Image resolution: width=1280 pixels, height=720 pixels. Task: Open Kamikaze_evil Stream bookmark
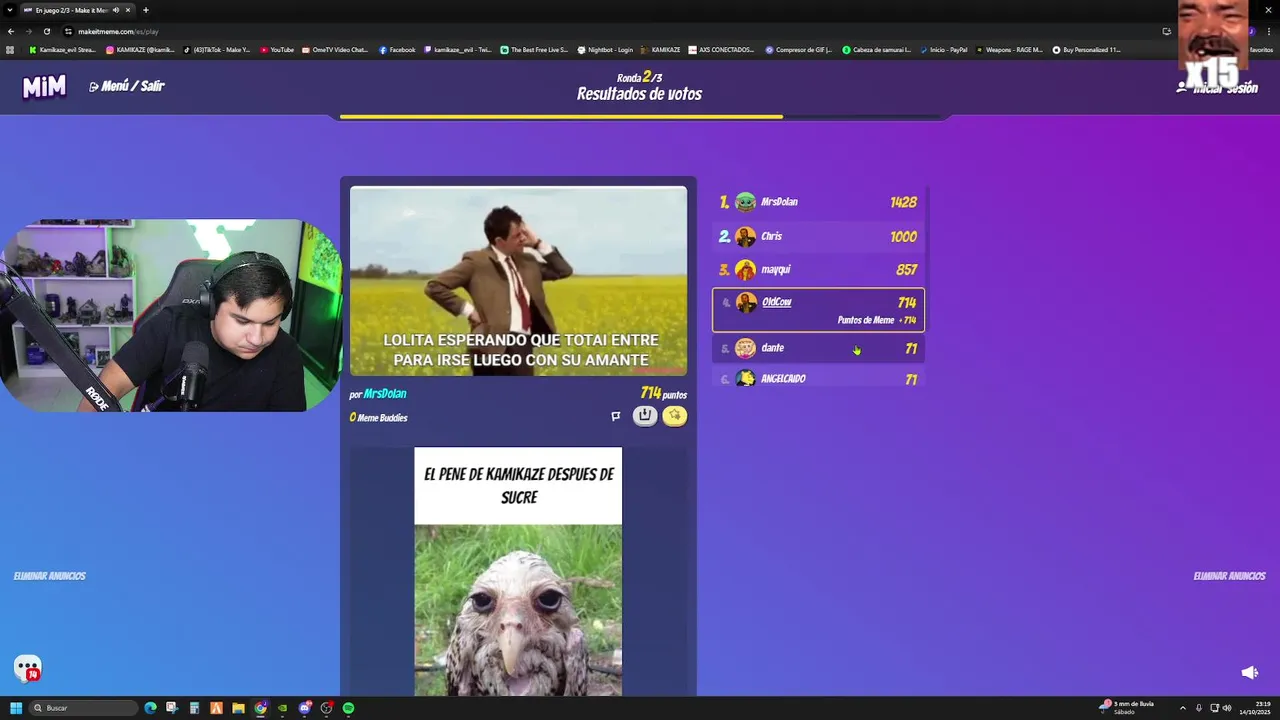tap(62, 49)
